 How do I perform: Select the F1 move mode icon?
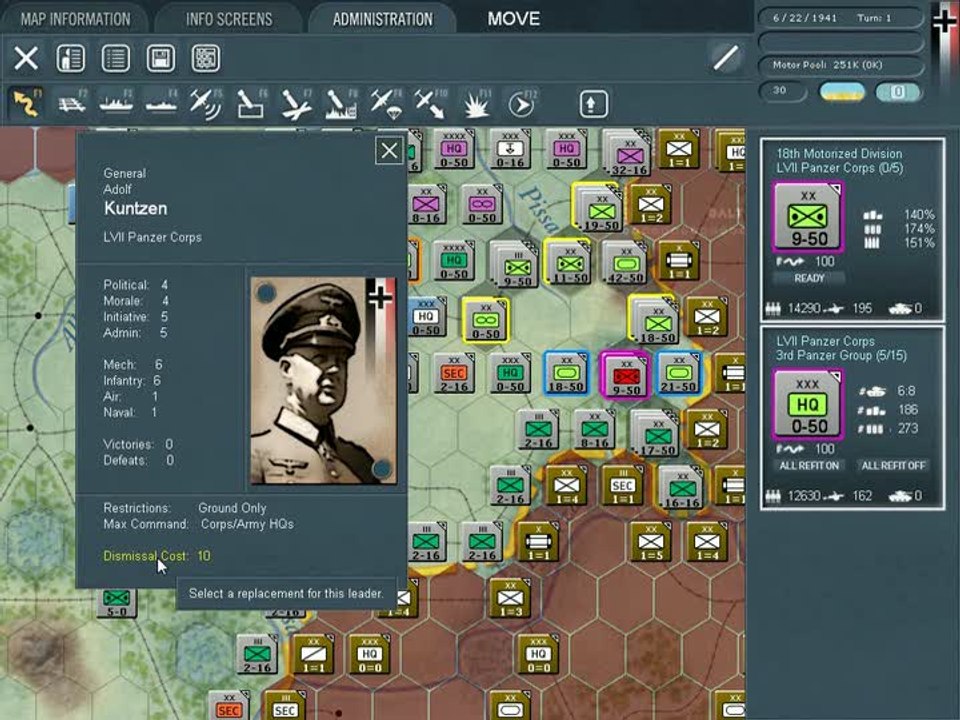point(26,103)
